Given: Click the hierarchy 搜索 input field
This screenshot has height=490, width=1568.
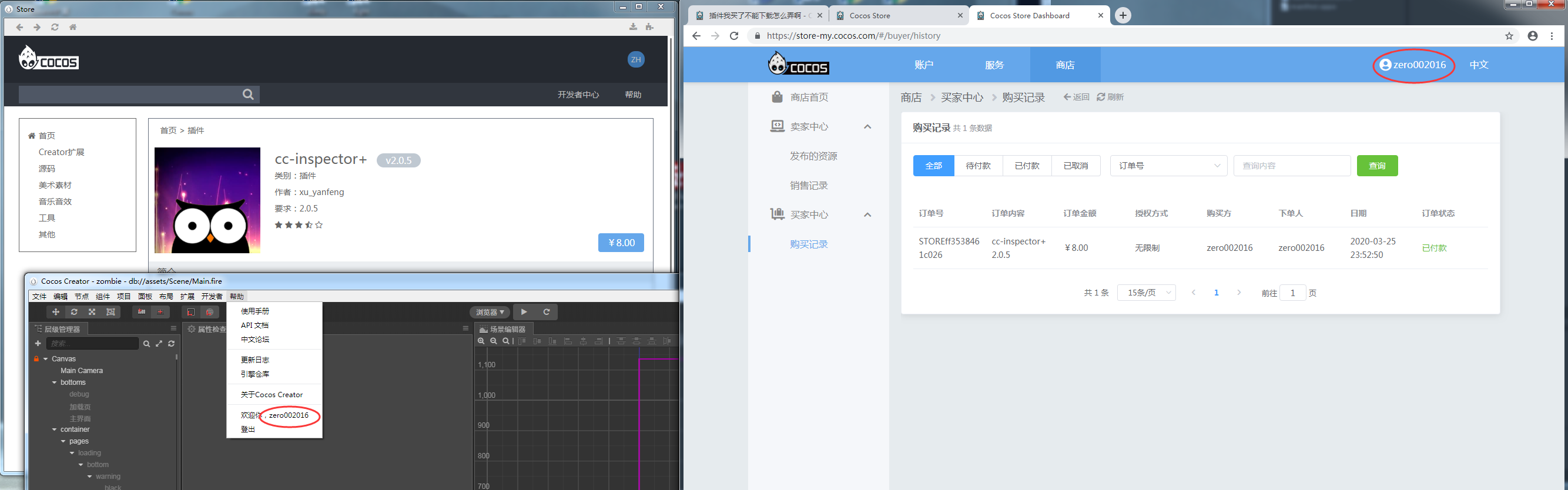Looking at the screenshot, I should coord(92,343).
